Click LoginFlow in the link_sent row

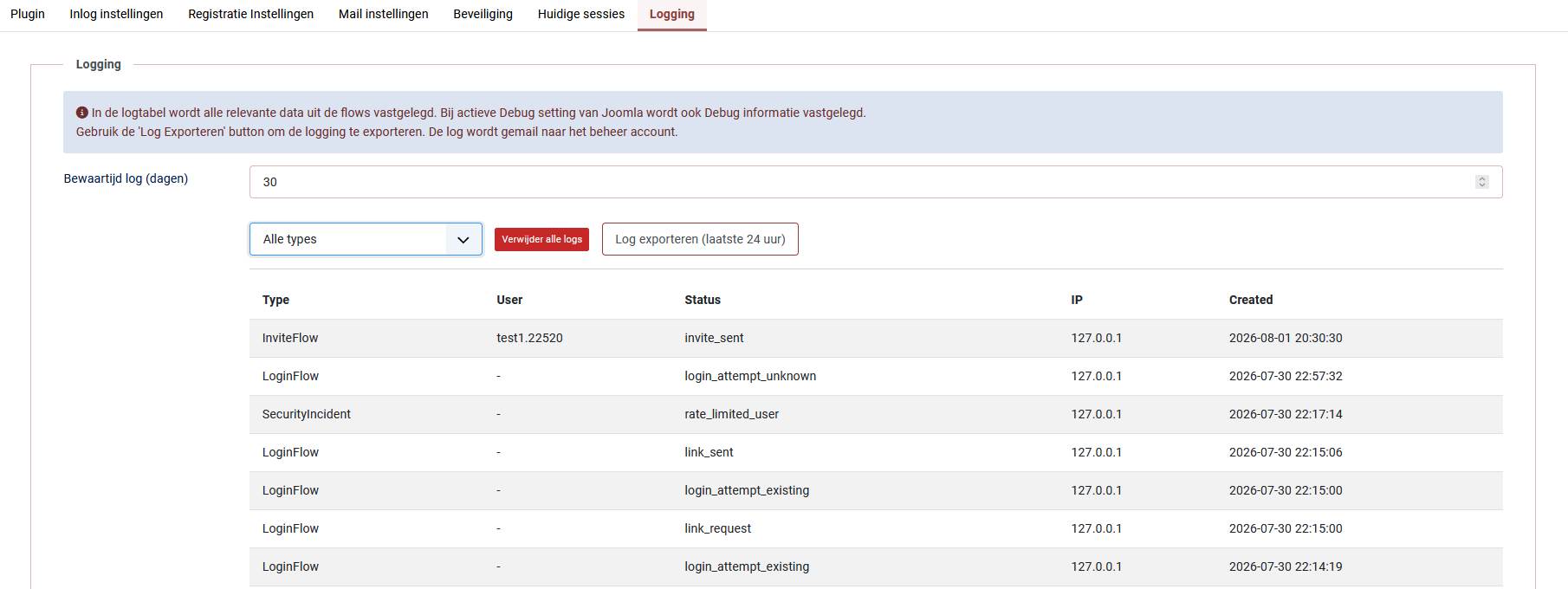290,452
